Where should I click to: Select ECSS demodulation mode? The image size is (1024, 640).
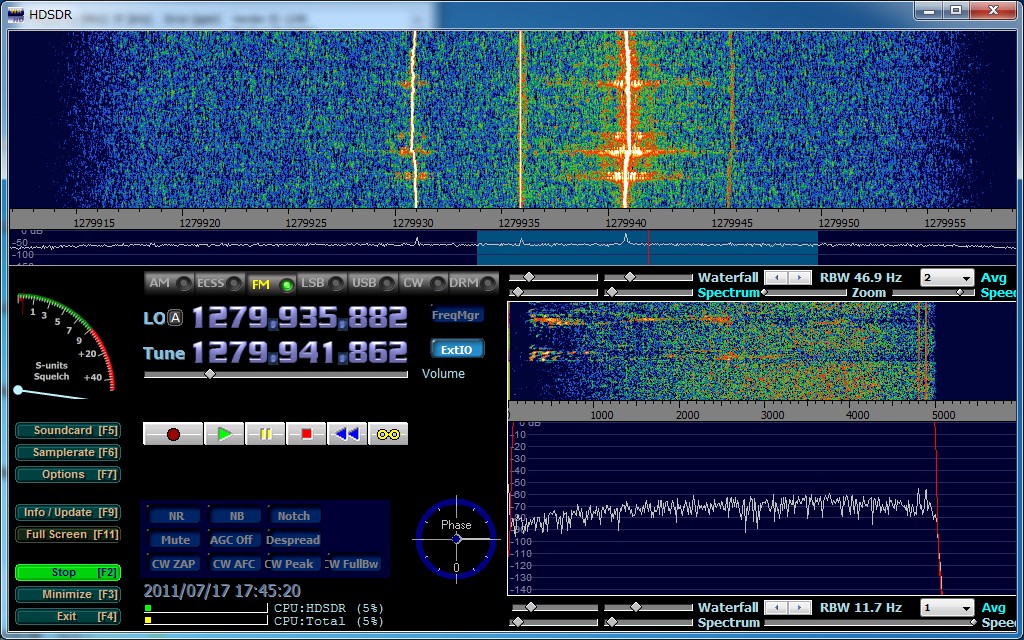click(x=219, y=283)
